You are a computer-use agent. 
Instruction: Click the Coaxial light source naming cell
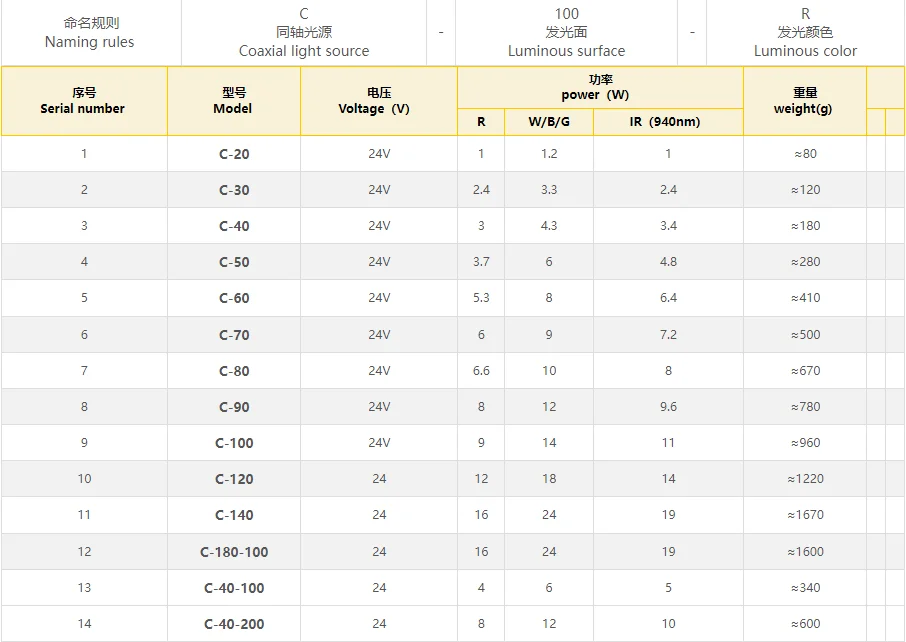click(x=304, y=33)
